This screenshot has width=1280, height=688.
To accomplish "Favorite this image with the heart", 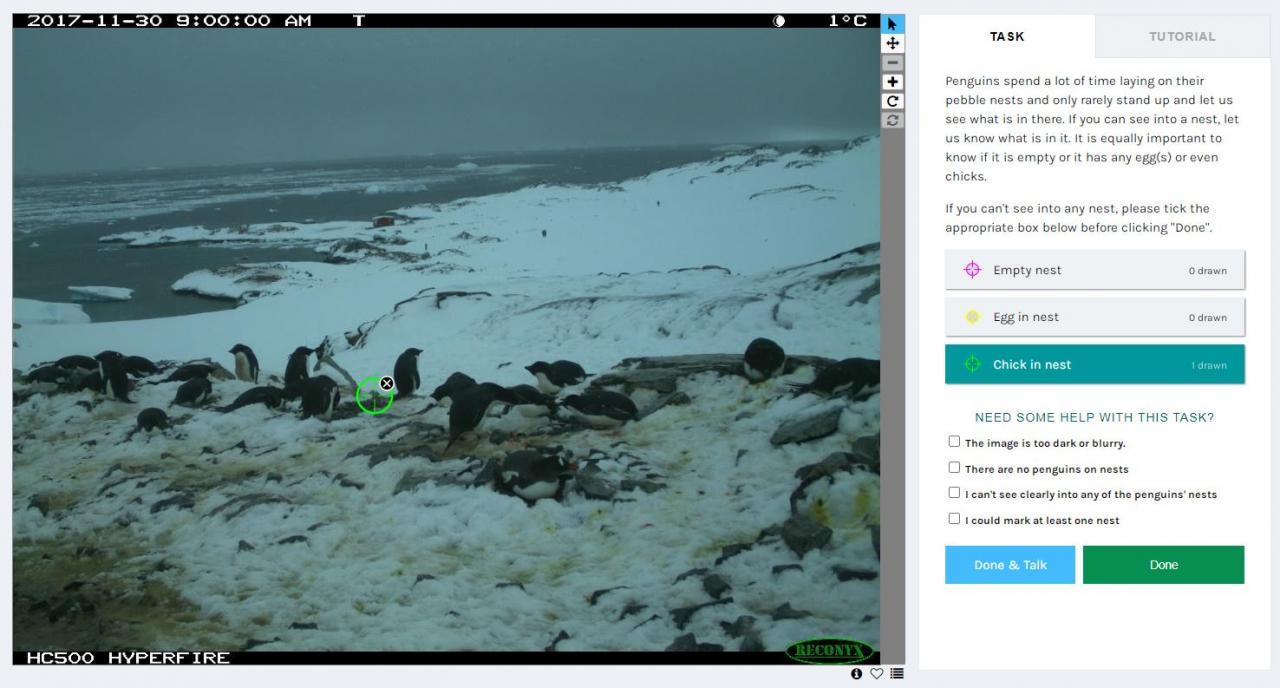I will point(876,674).
